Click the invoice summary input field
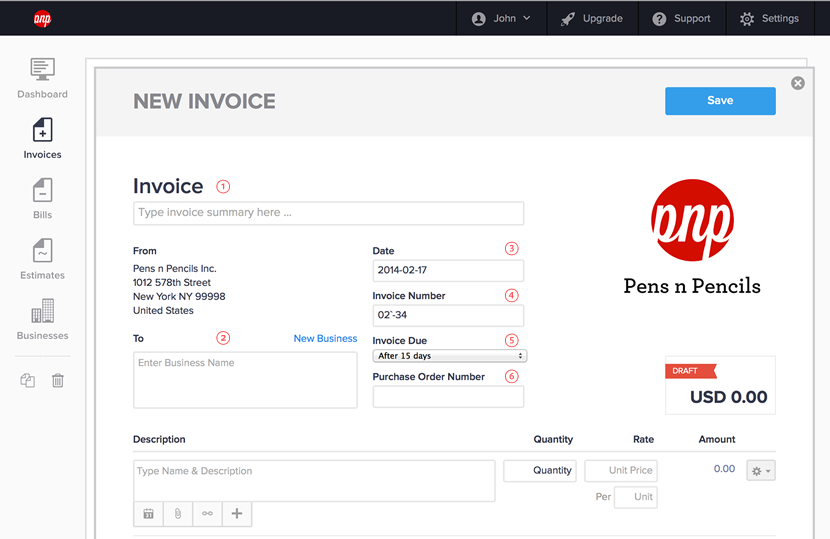 (x=328, y=213)
